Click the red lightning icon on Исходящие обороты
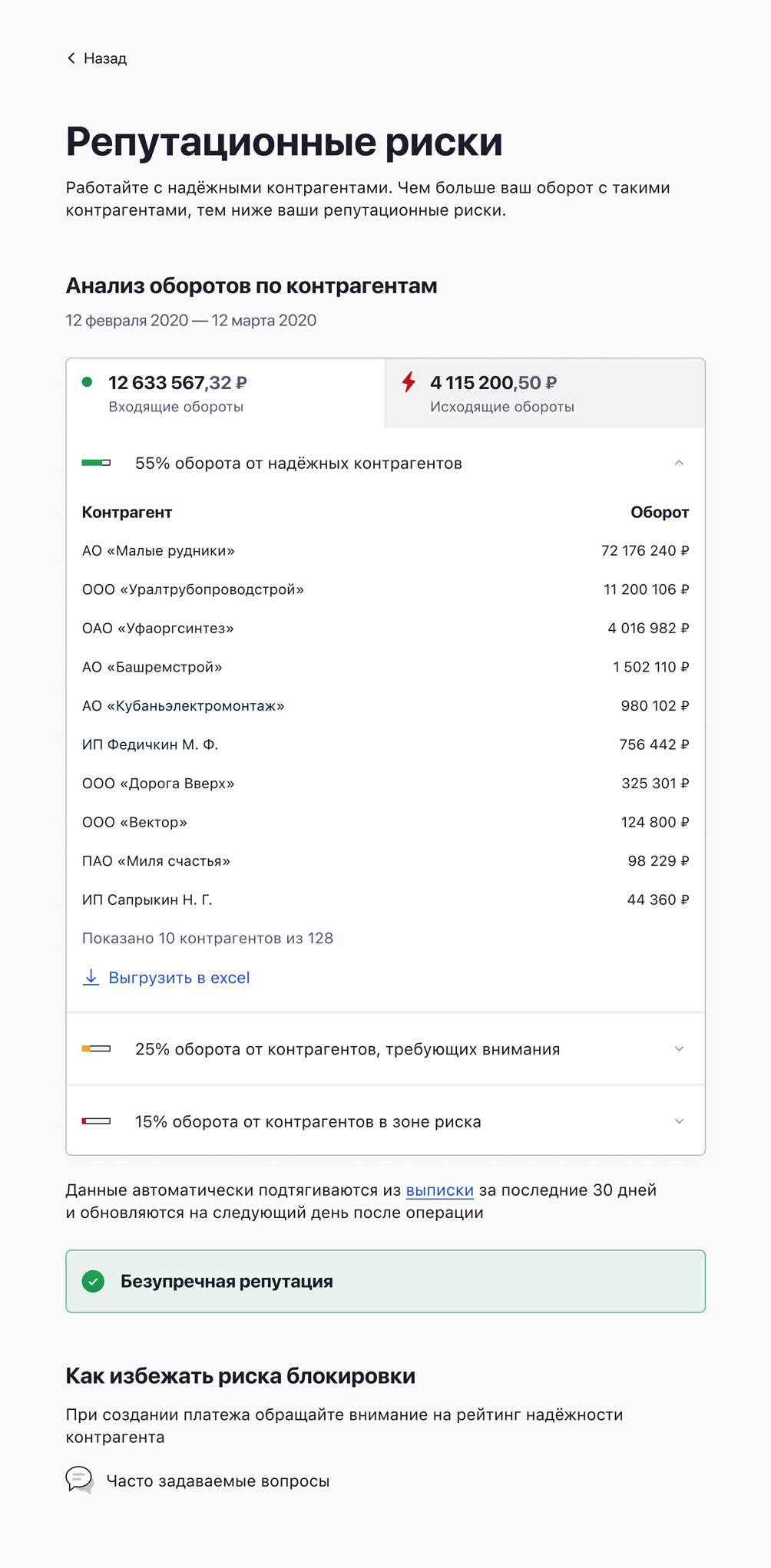 [408, 382]
